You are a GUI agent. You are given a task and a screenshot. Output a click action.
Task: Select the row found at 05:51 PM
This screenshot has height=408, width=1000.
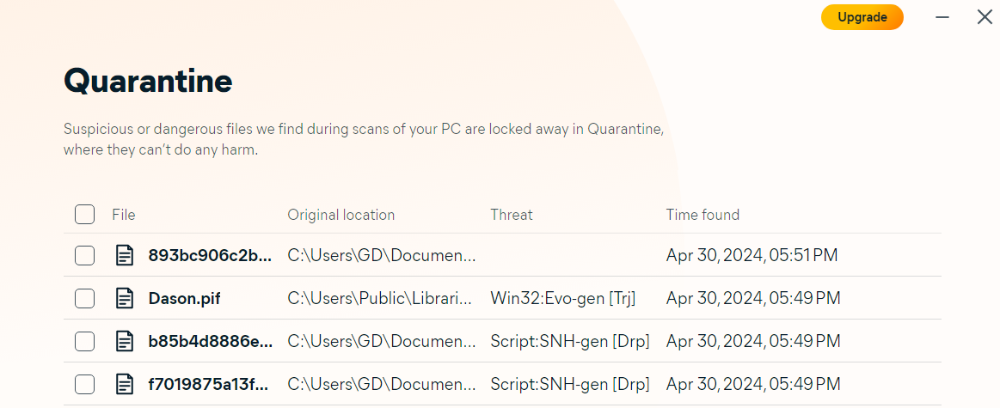pos(503,256)
